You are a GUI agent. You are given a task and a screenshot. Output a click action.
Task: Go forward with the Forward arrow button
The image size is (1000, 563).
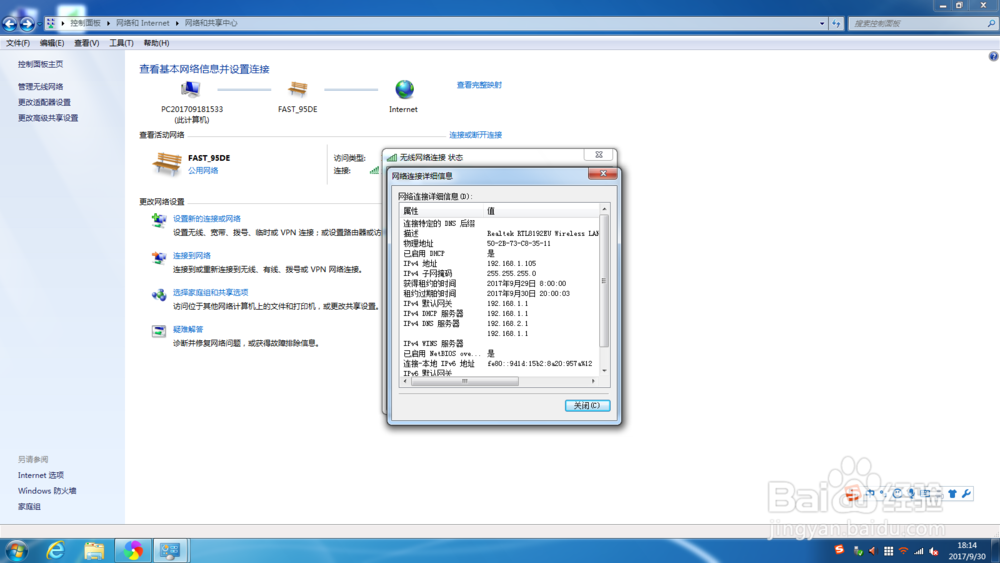(27, 24)
